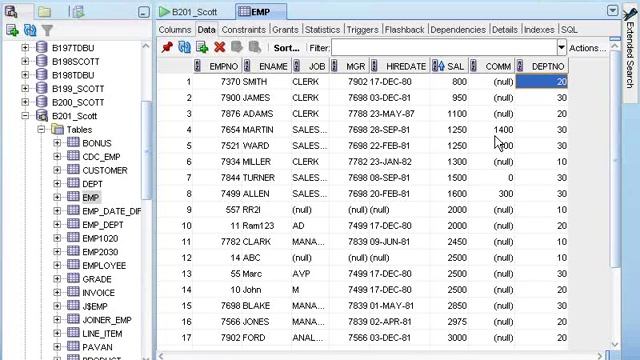The image size is (640, 360).
Task: Open the Filter dropdown arrow
Action: coord(562,47)
